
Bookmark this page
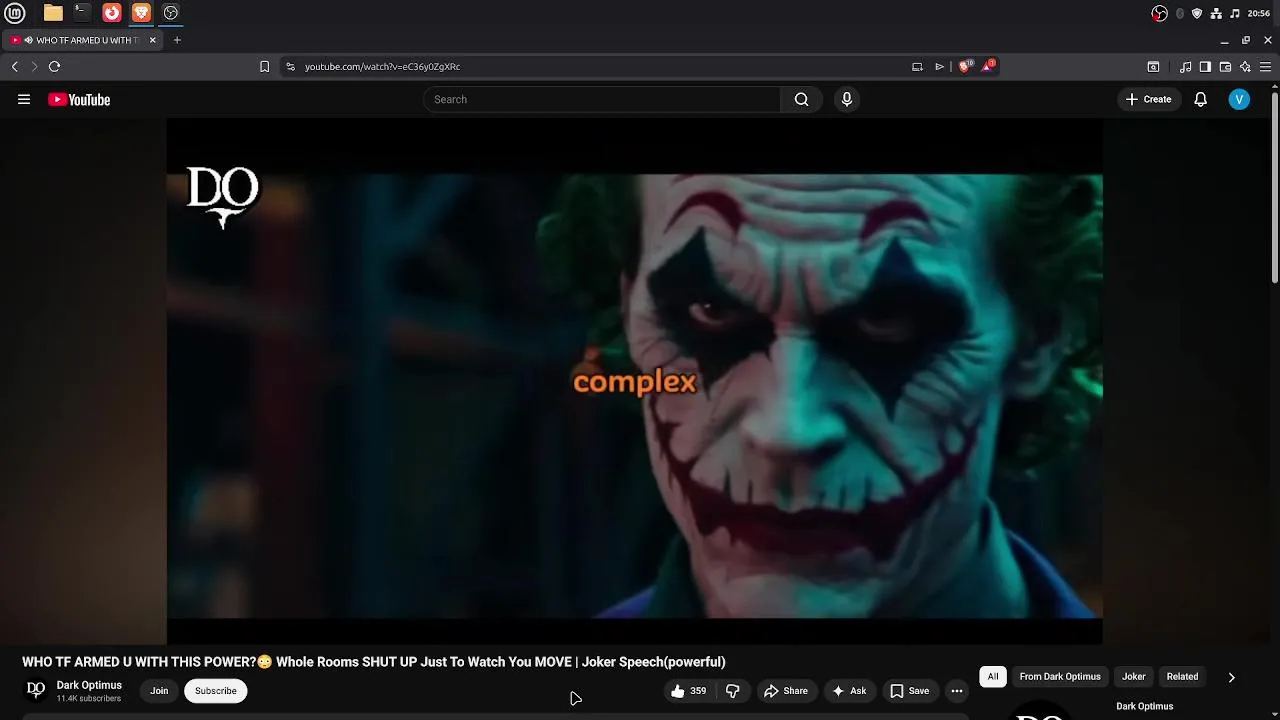pyautogui.click(x=264, y=66)
